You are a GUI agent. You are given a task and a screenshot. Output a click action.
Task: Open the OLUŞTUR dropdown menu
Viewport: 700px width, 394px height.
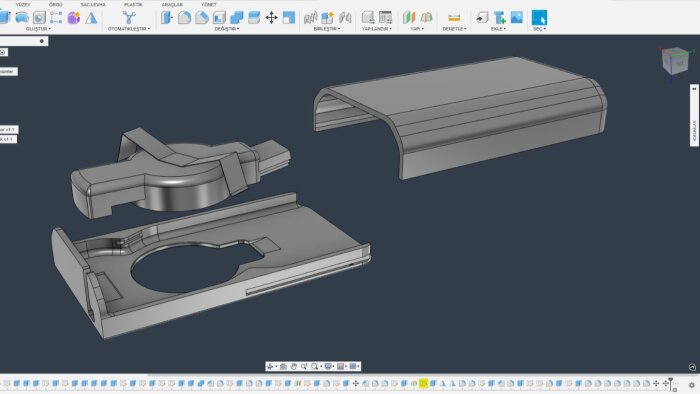[x=38, y=29]
